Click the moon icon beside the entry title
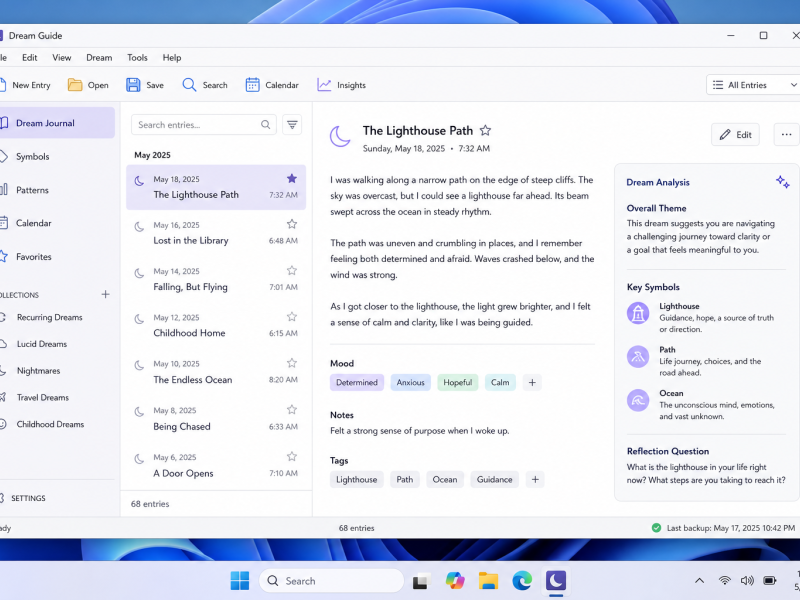 click(x=340, y=136)
